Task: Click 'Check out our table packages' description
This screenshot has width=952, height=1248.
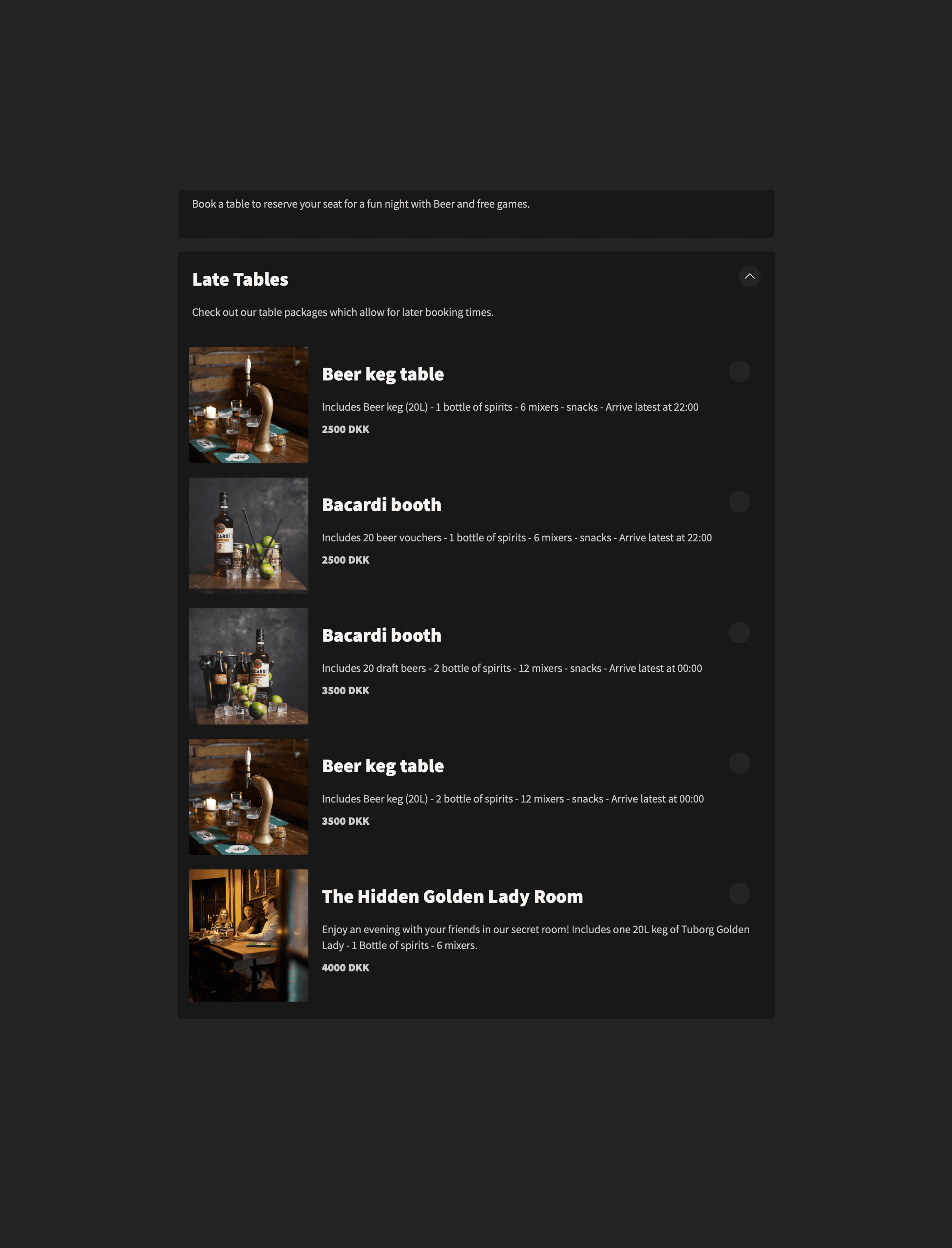Action: (x=343, y=312)
